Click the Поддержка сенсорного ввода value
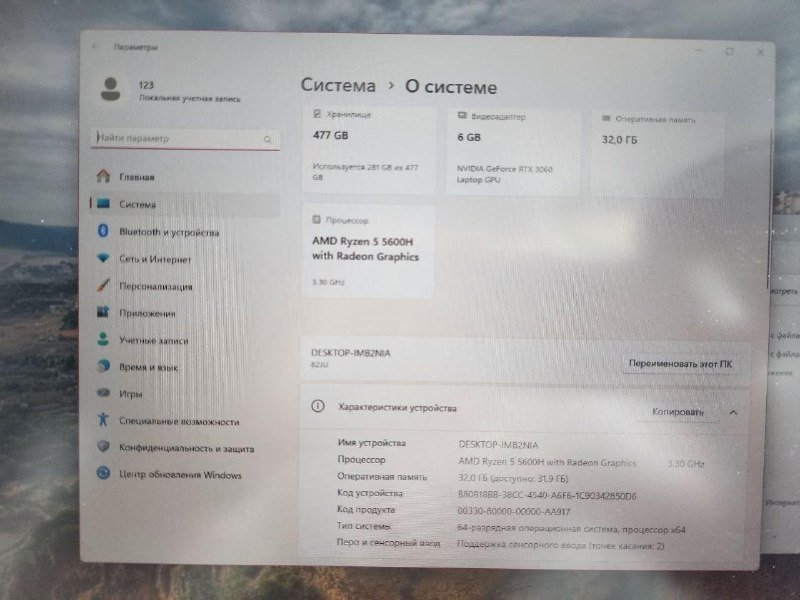 (560, 545)
